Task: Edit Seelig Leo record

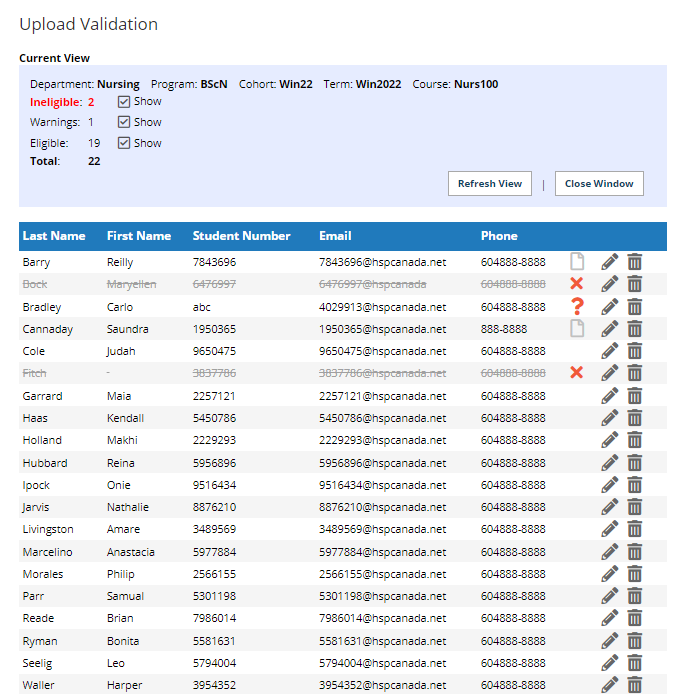Action: click(609, 663)
